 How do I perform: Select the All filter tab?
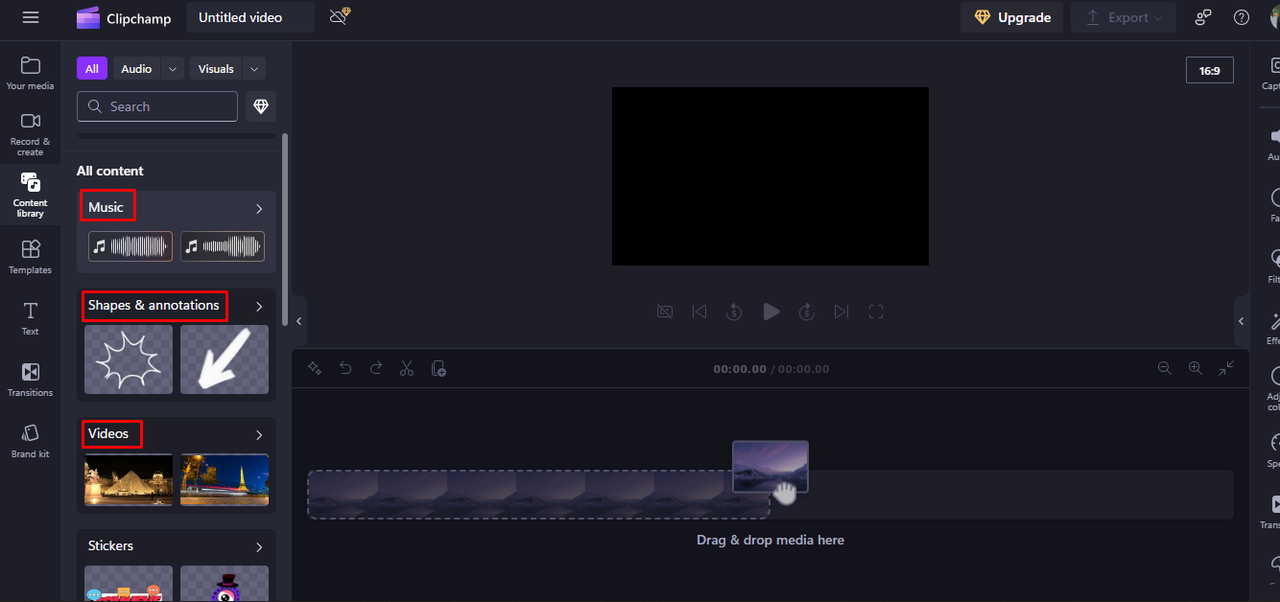[92, 68]
